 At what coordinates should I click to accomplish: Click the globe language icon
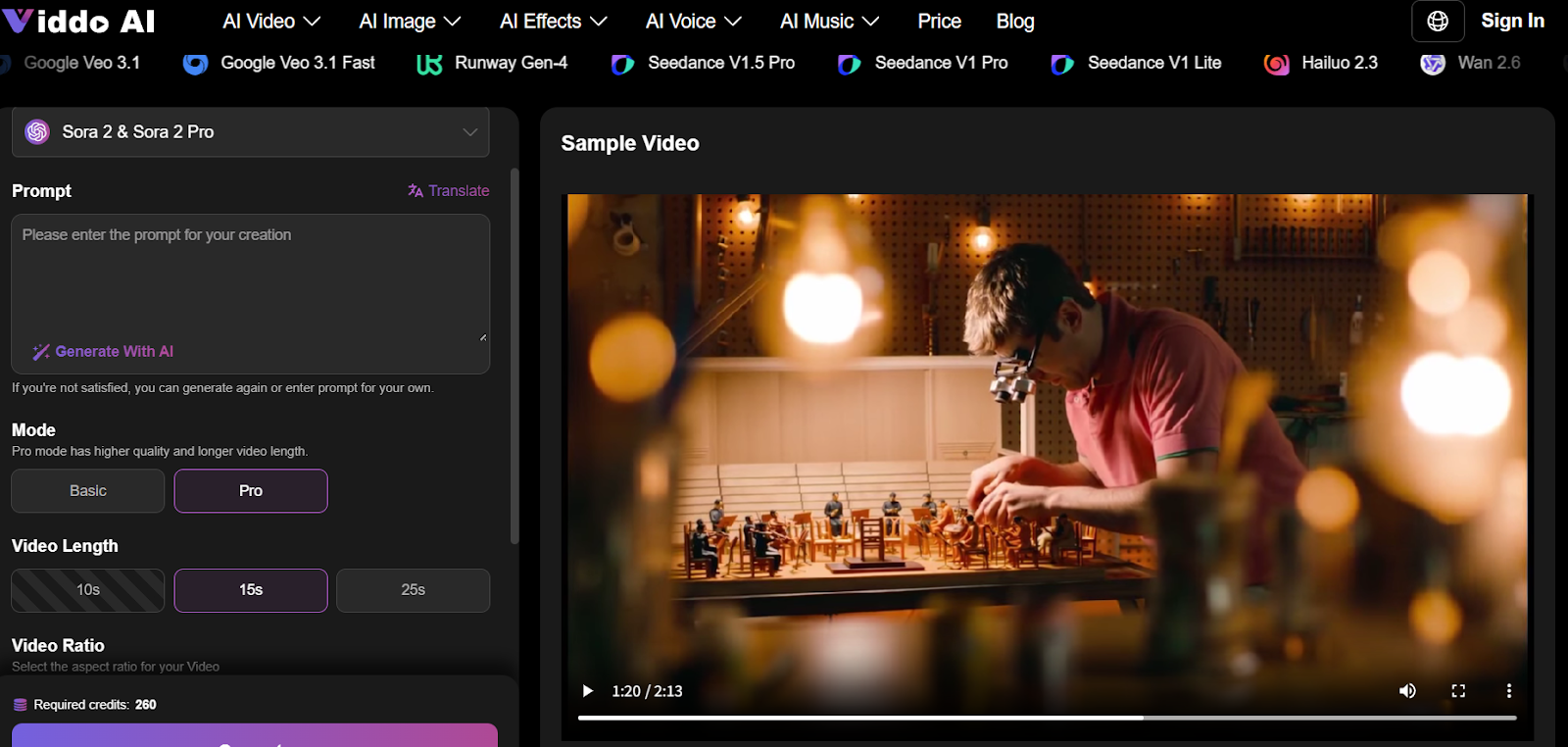pos(1438,22)
